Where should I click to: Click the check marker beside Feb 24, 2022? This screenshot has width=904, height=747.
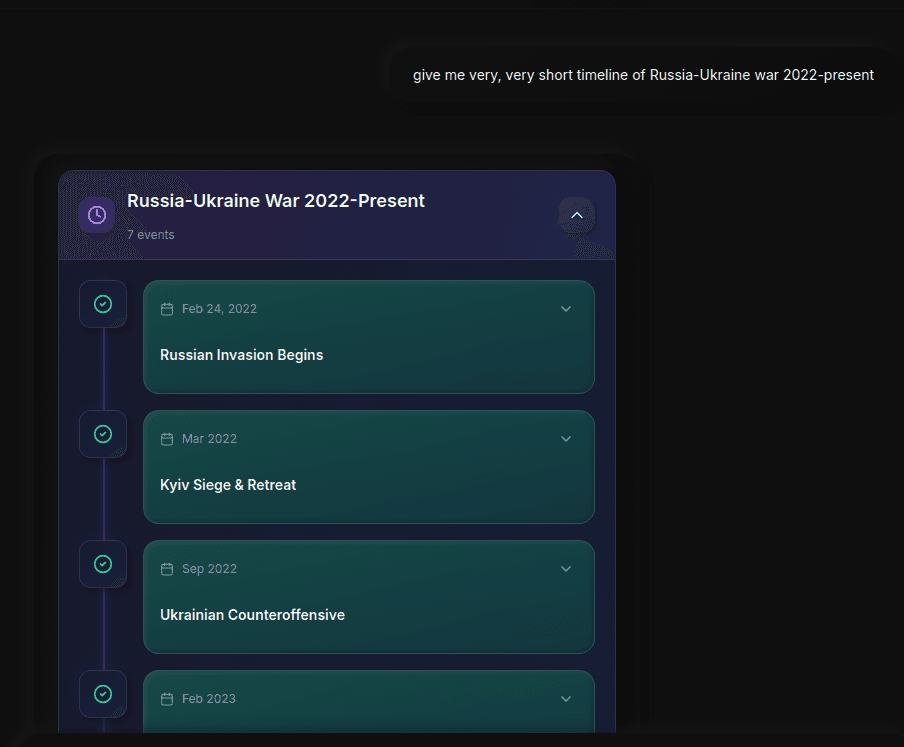pyautogui.click(x=103, y=304)
